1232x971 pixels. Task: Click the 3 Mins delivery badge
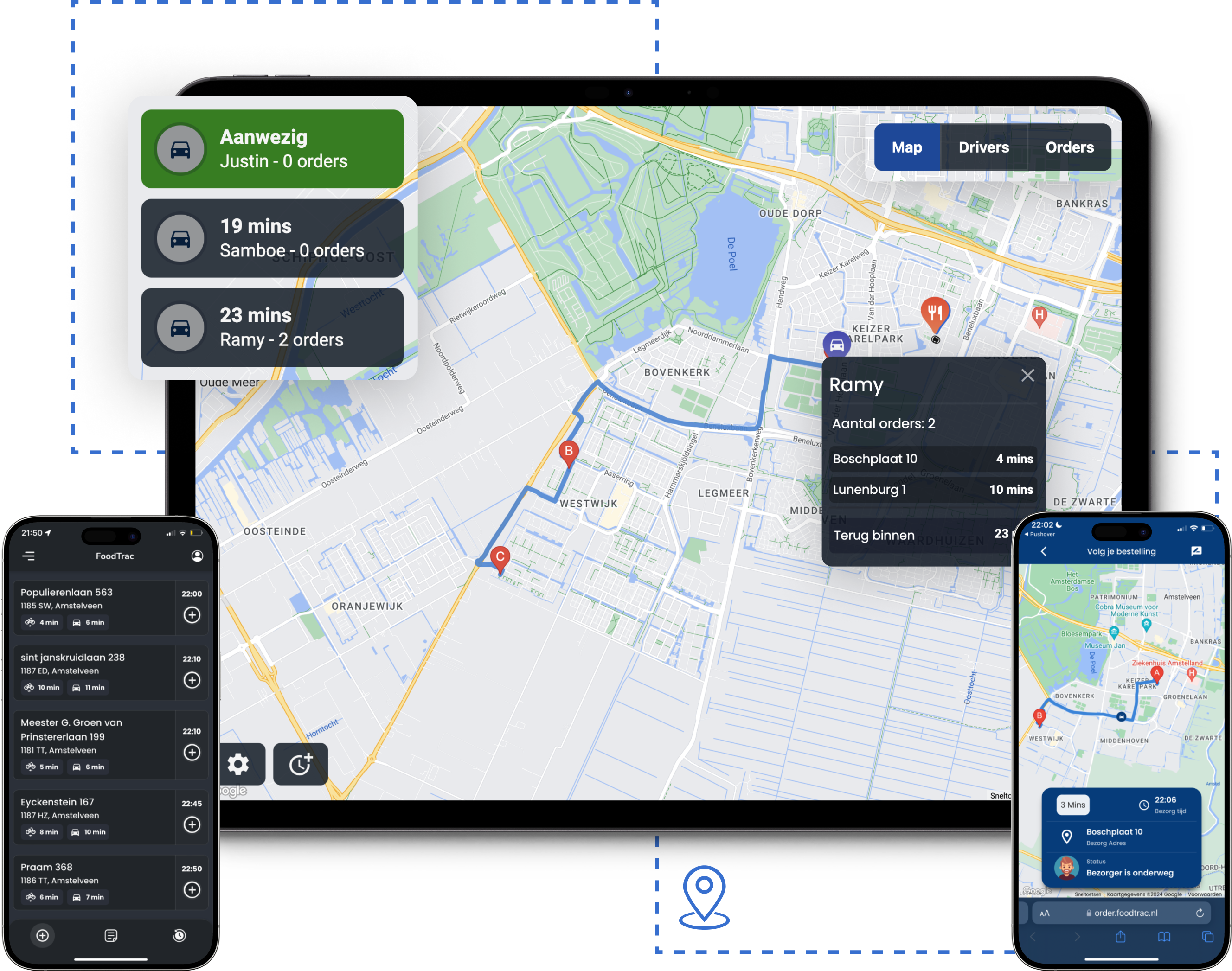pos(1073,805)
